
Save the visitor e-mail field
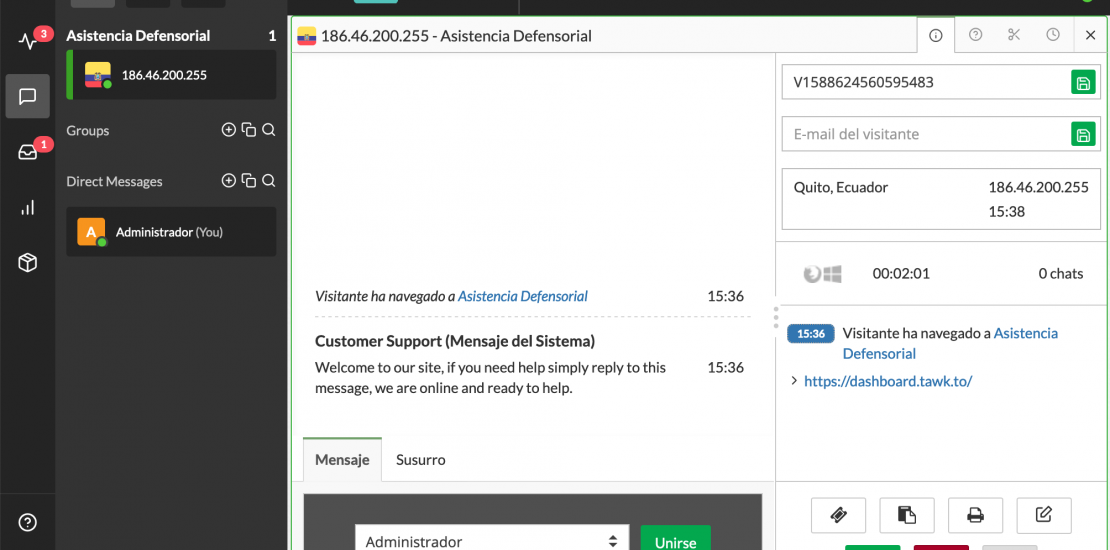(x=1082, y=134)
